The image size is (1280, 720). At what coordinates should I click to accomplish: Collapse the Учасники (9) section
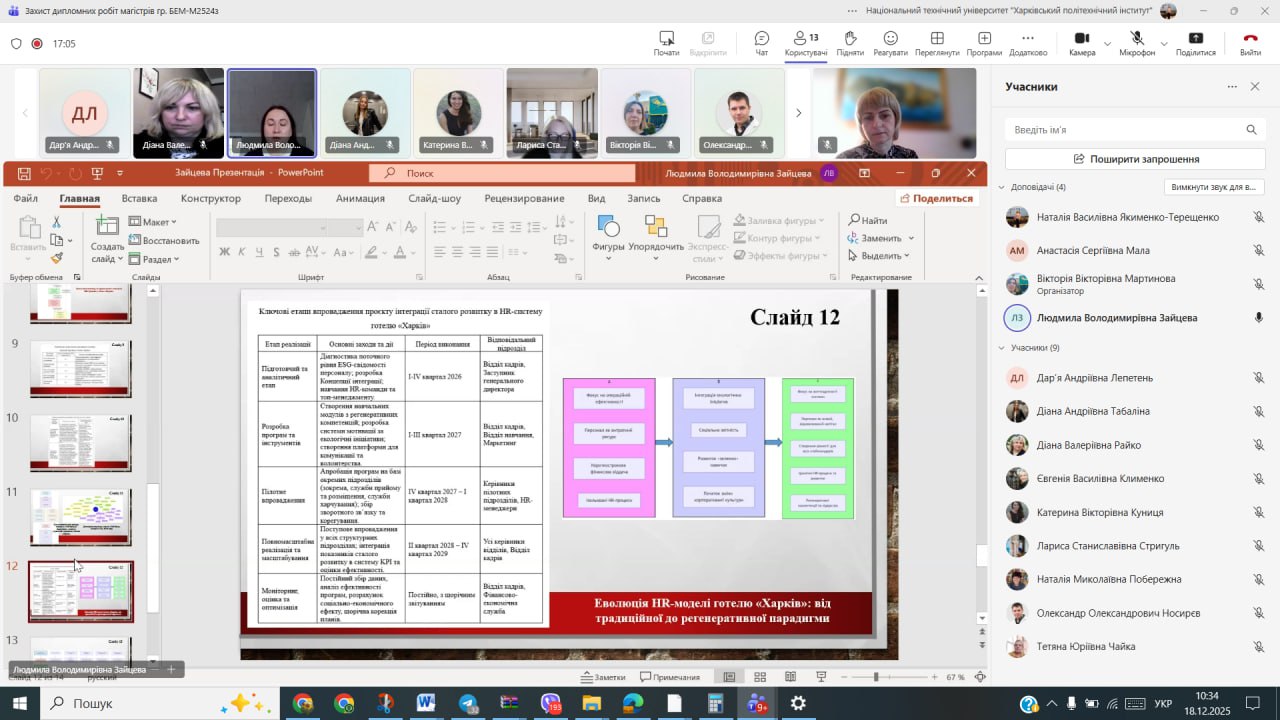coord(1002,348)
